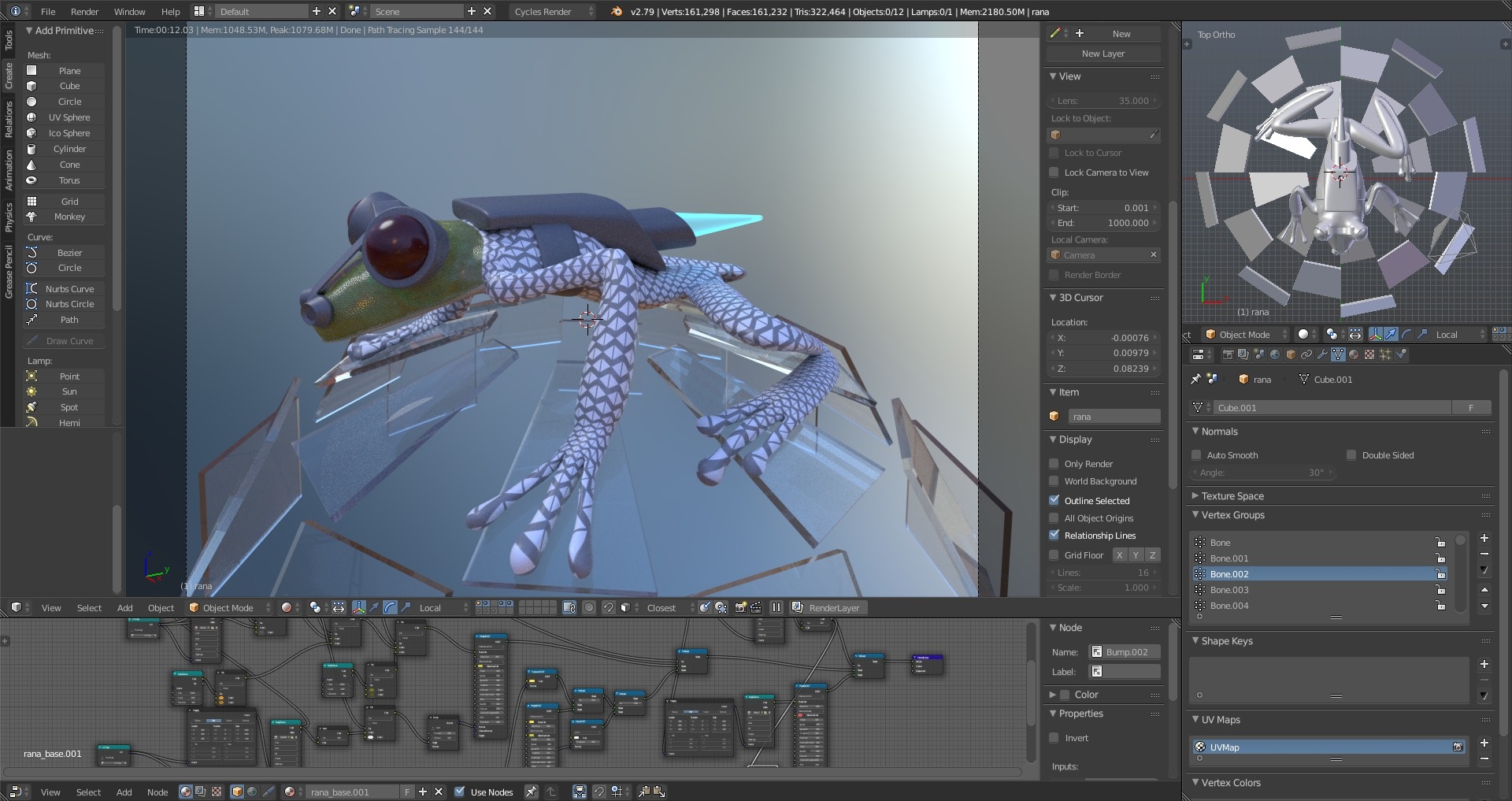Screen dimensions: 1512x801
Task: Switch to the Physics tab in tool shelf
Action: 9,217
